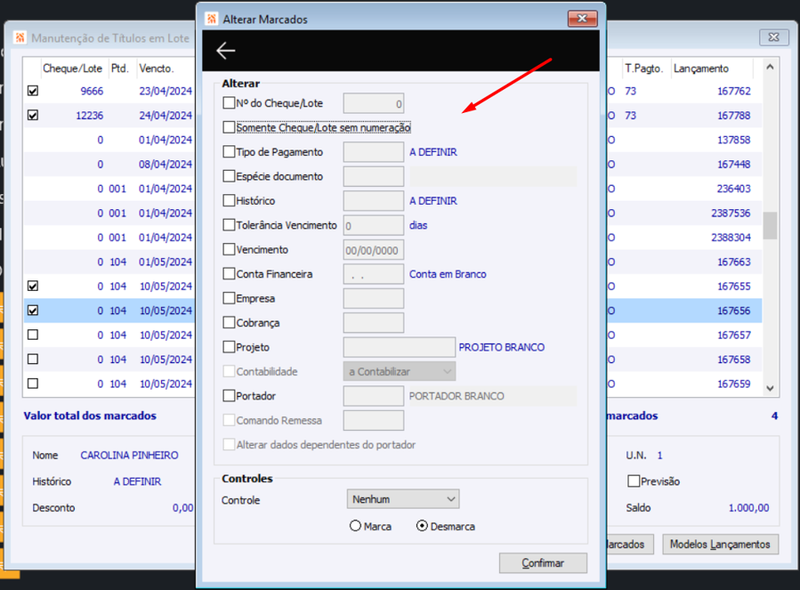Tick the Tipo de Pagamento checkbox
The image size is (800, 590).
(229, 152)
